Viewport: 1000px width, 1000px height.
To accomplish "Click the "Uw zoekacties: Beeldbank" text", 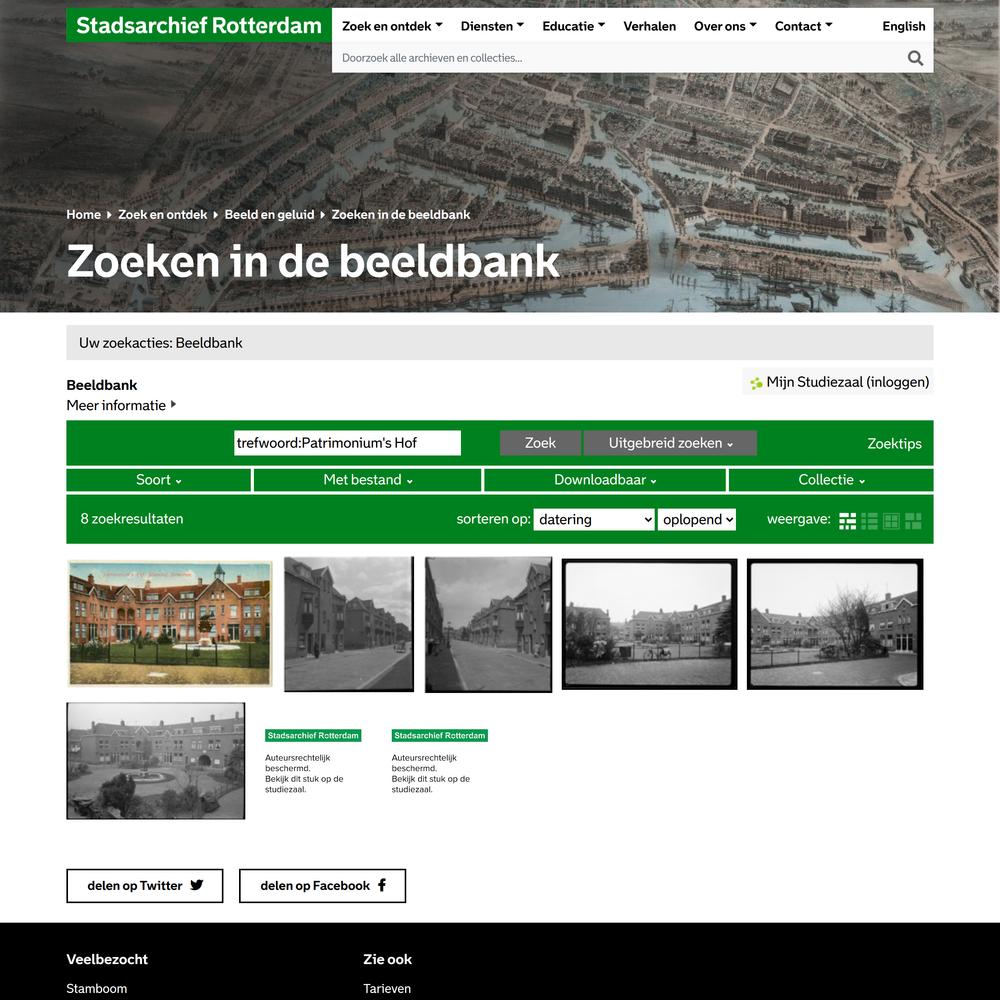I will tap(161, 343).
